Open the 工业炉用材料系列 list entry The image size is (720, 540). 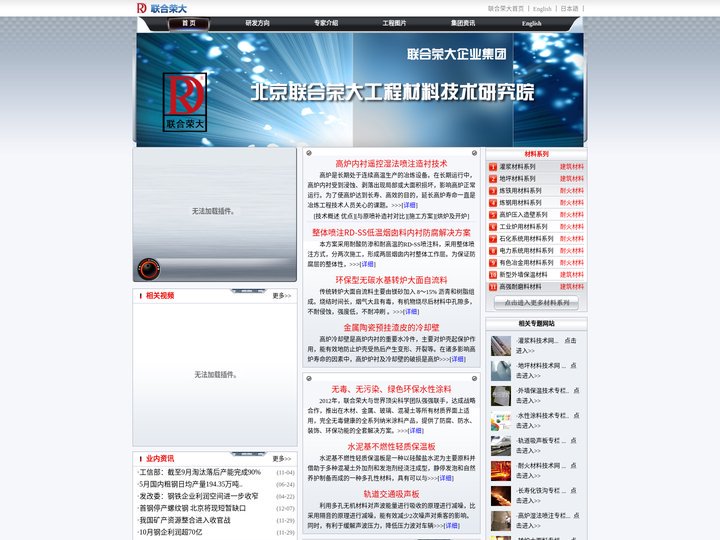523,226
